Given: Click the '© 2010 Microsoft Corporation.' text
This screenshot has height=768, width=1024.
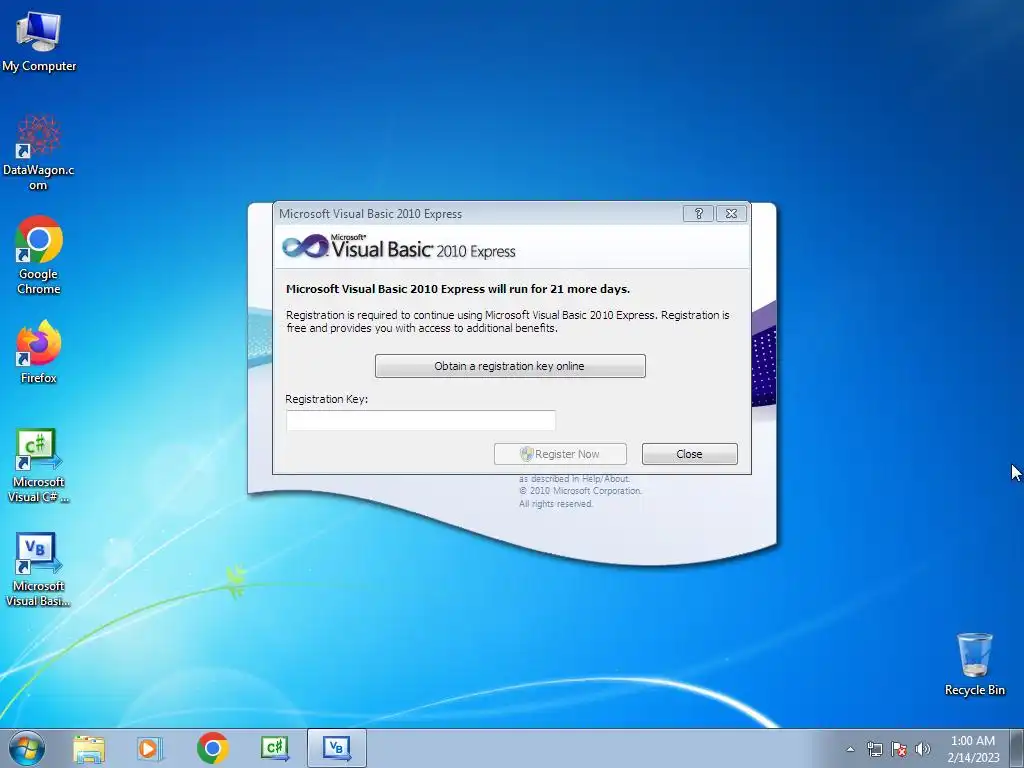Looking at the screenshot, I should [581, 491].
